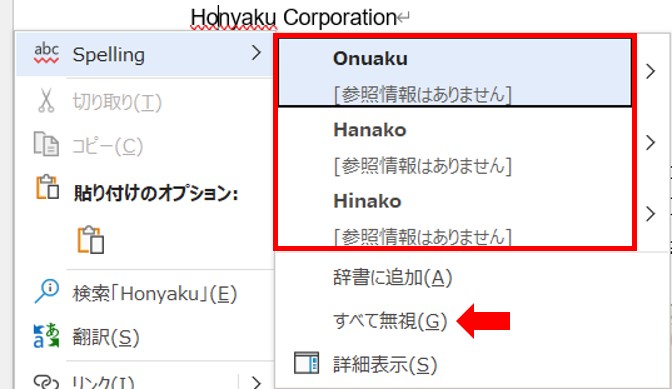
Task: Click the keep source formatting paste button
Action: 90,239
